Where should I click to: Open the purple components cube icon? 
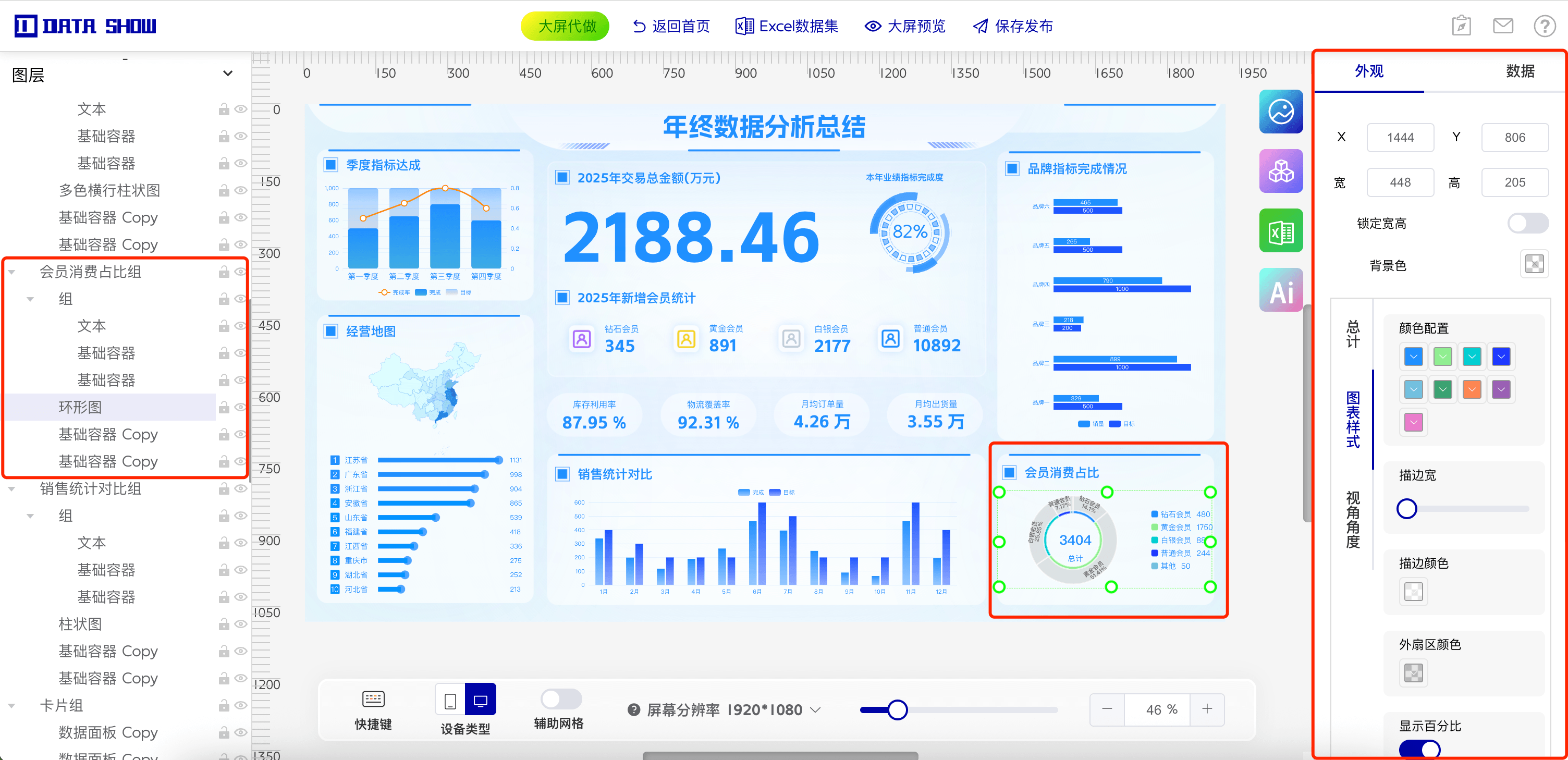coord(1281,171)
